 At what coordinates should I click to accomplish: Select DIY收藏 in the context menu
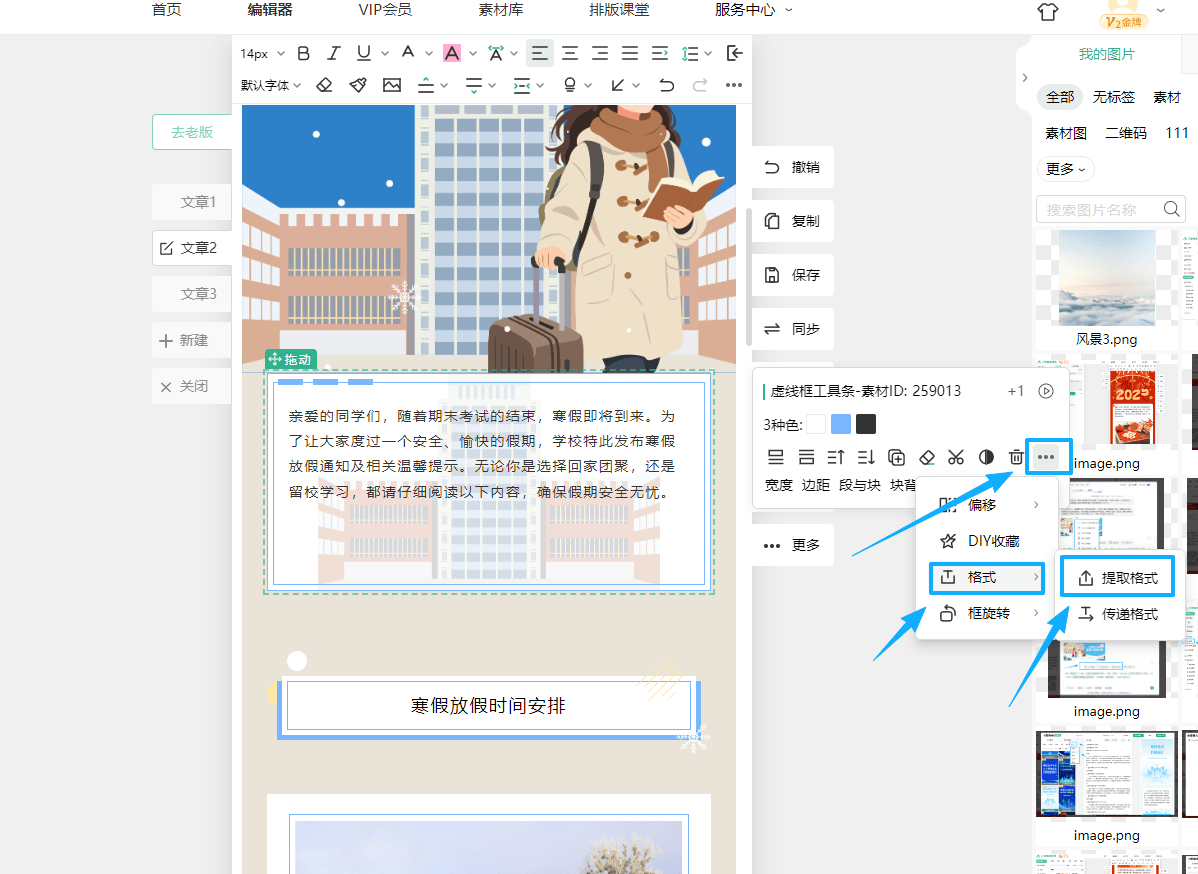987,541
